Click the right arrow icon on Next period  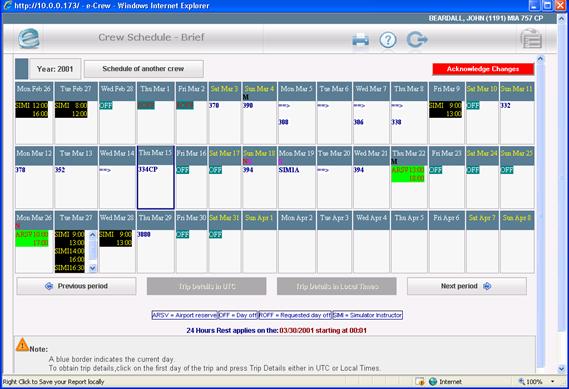point(487,286)
